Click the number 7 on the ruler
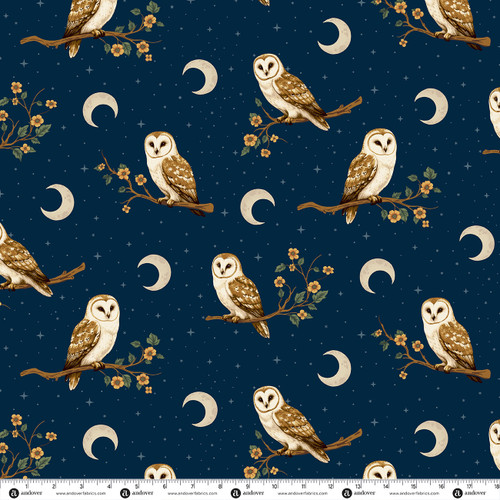This screenshot has width=500, height=500. pos(193,487)
